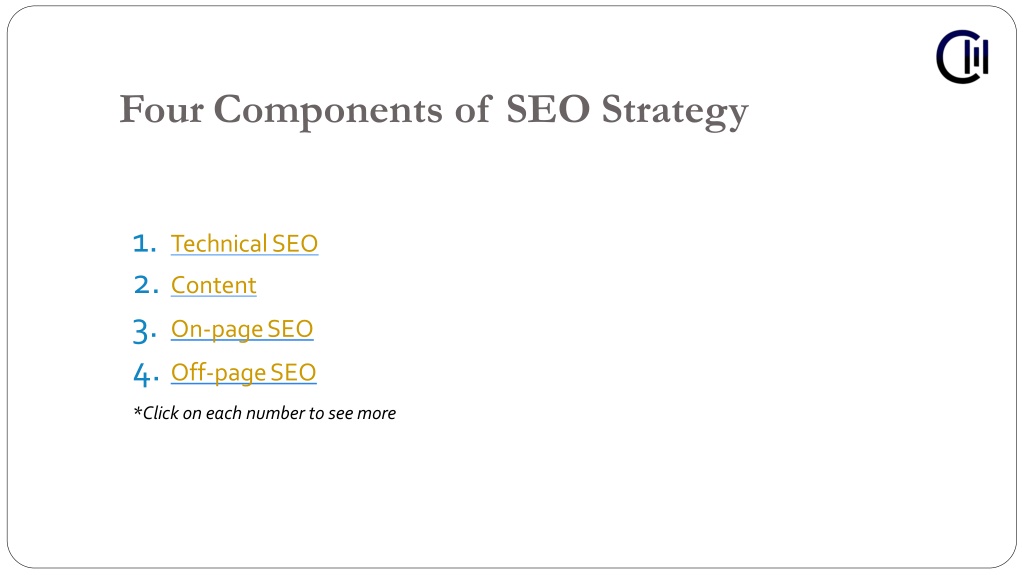Click the word 'Four' in the title
The image size is (1024, 576).
(161, 109)
